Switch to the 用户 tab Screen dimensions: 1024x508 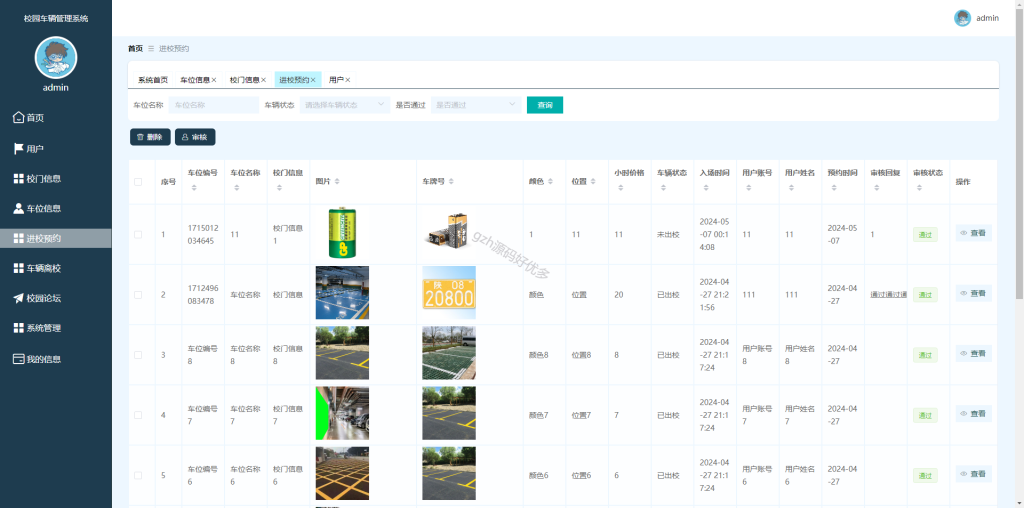[x=336, y=80]
